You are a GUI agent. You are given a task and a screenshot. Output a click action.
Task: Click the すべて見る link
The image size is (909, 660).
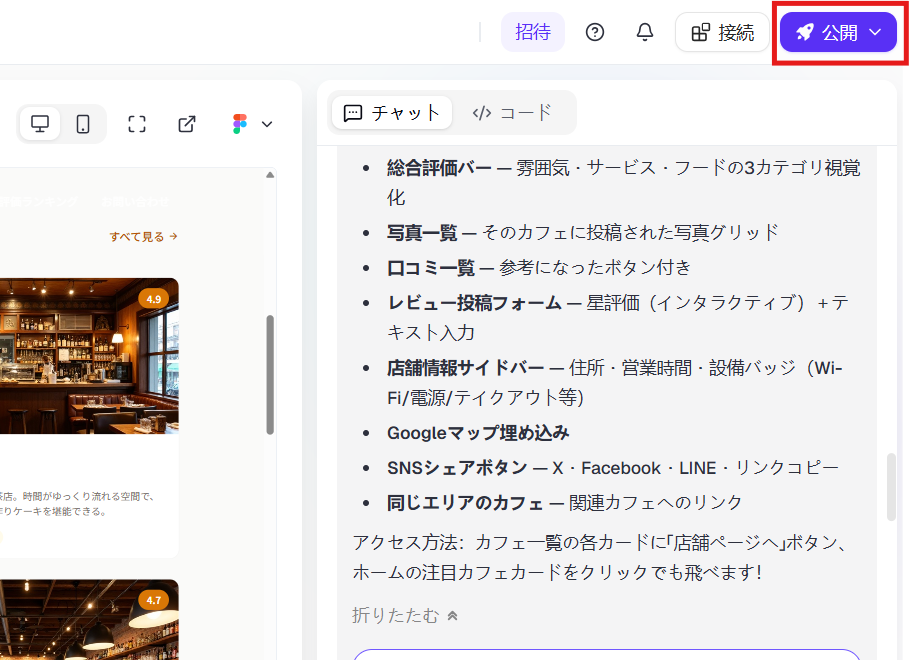point(143,237)
